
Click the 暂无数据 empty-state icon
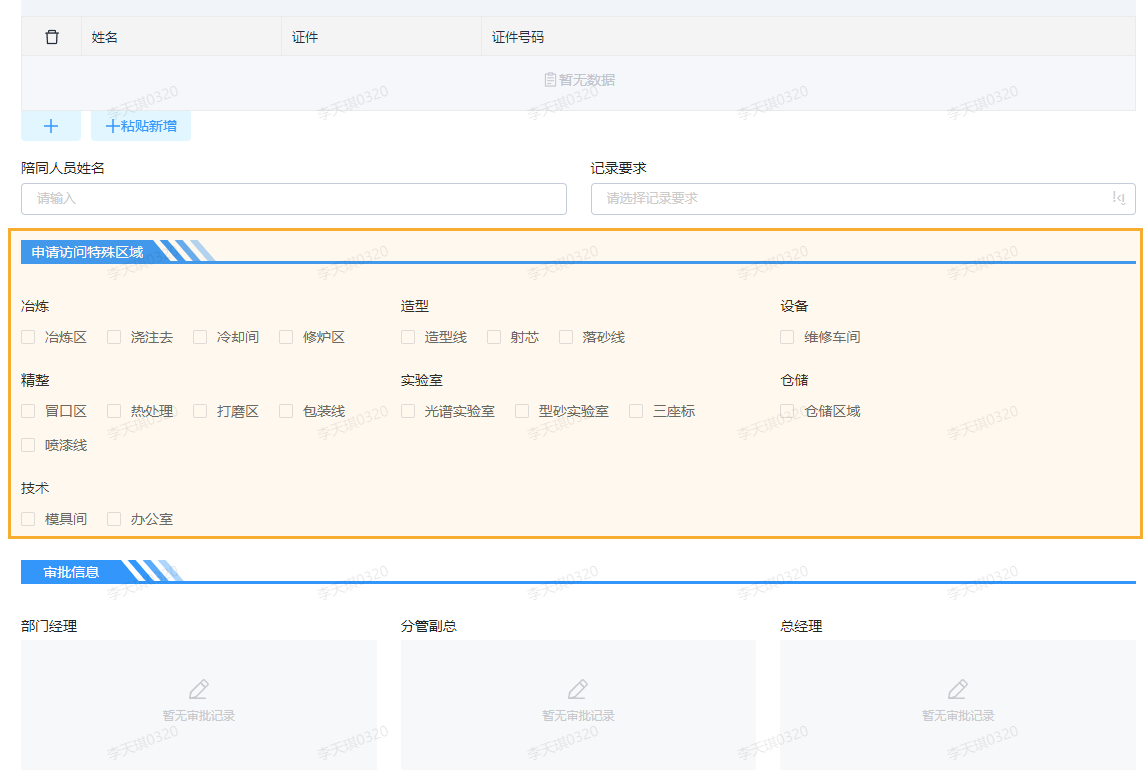point(552,80)
